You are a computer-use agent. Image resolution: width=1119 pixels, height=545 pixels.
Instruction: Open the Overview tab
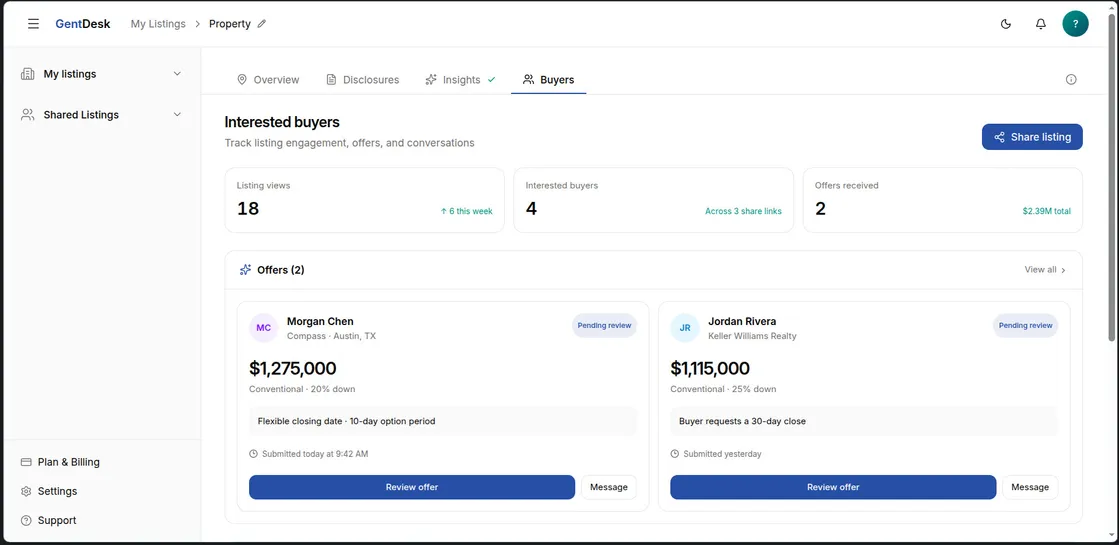(x=268, y=79)
